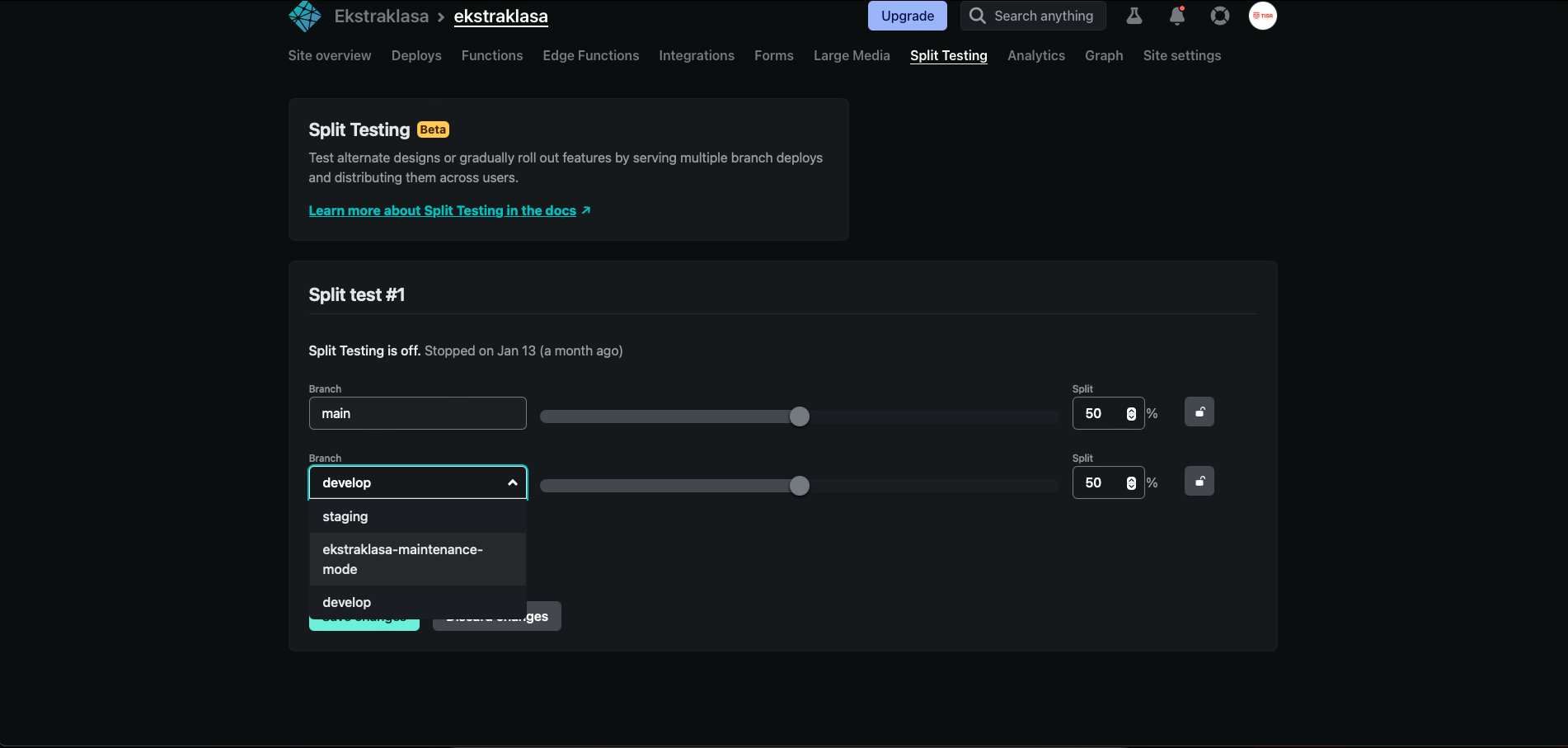Click Ekstraklasa team breadcrumb

382,16
